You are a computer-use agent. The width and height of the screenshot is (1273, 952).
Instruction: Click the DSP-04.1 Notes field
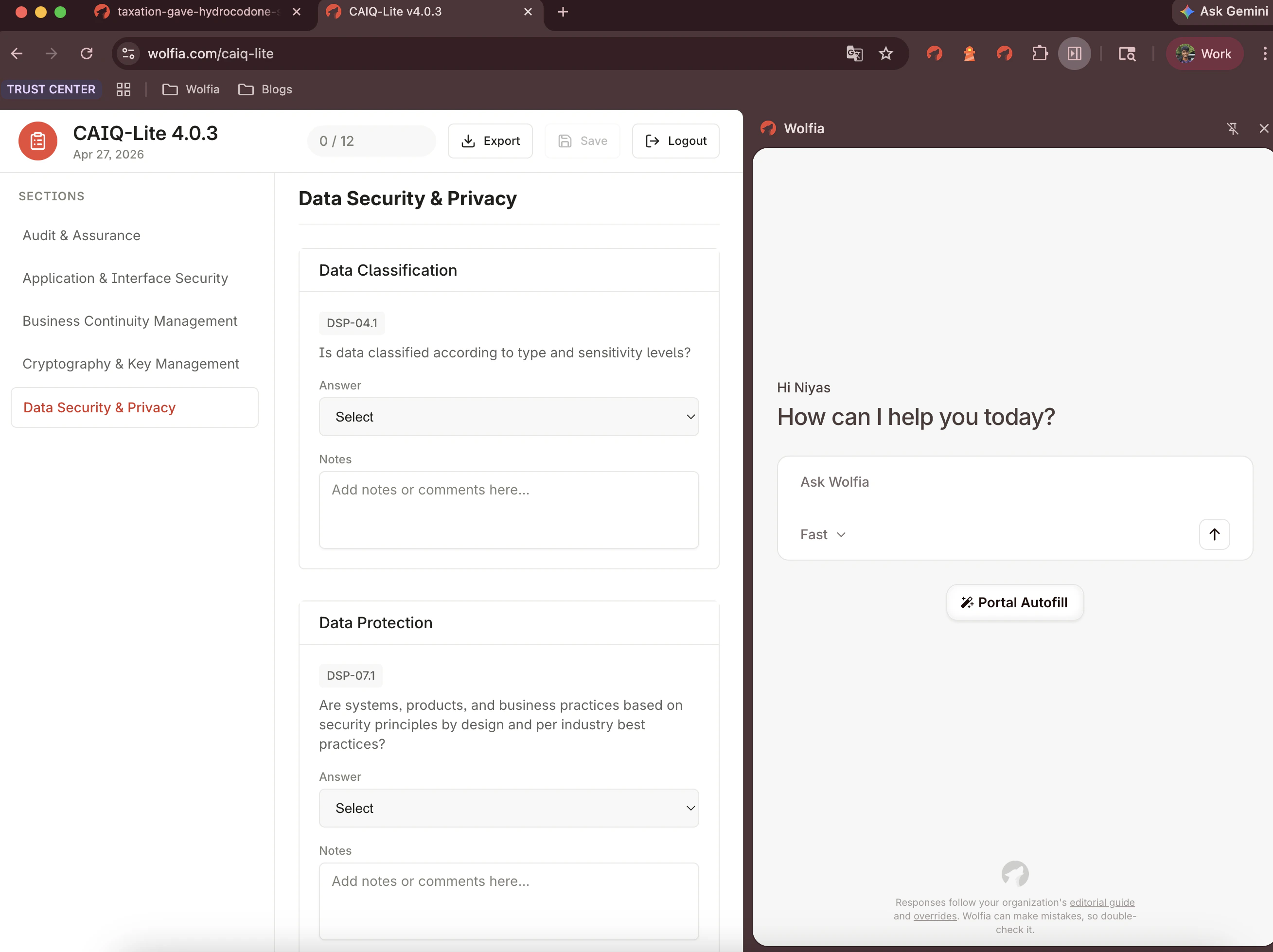click(509, 510)
